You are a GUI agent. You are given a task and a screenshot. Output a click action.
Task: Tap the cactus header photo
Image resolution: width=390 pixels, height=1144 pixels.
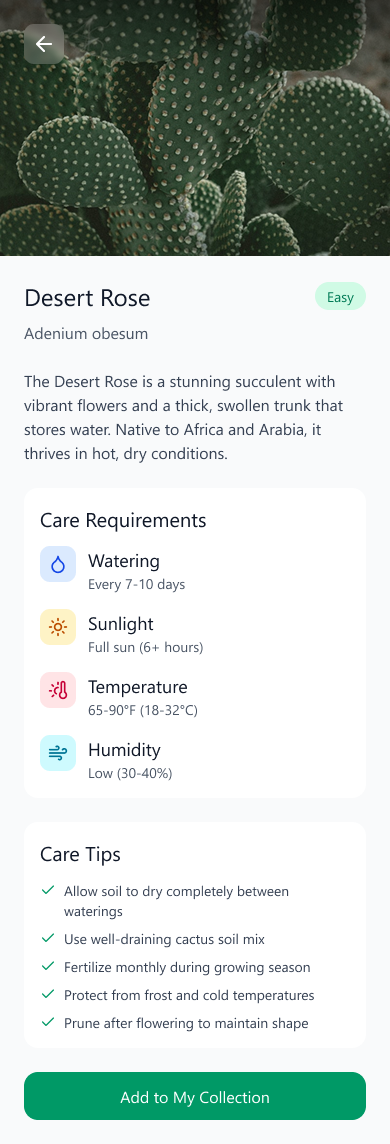pyautogui.click(x=195, y=128)
